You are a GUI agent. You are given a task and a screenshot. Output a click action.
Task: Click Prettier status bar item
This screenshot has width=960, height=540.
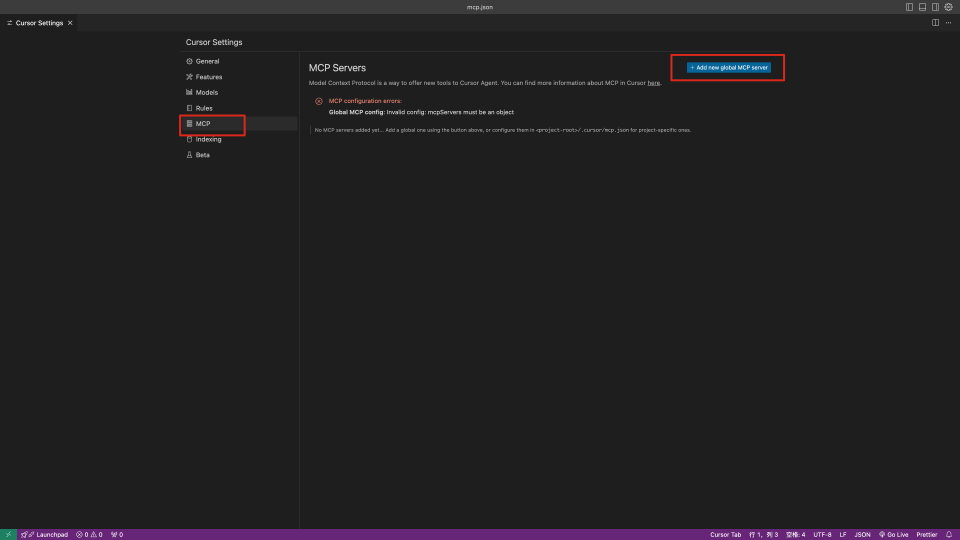pos(927,534)
